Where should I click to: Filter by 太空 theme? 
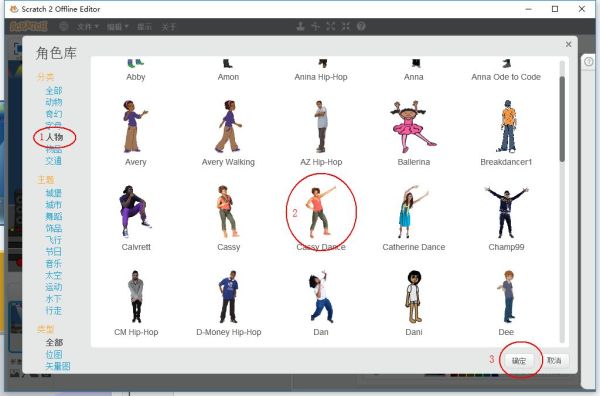click(54, 275)
